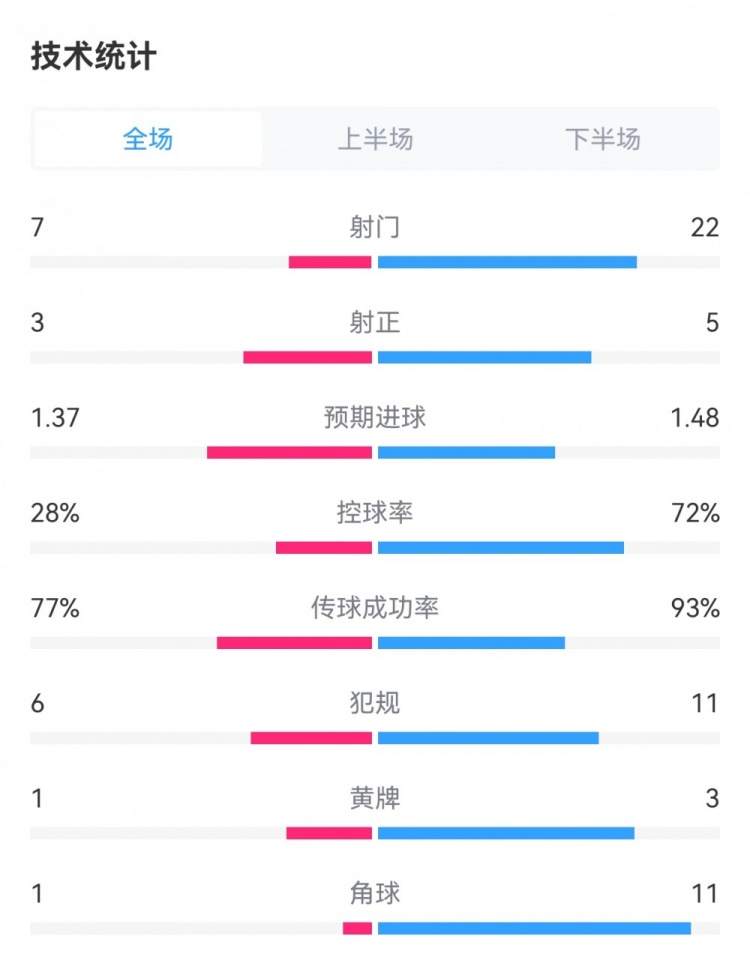The height and width of the screenshot is (972, 750).
Task: Click the 1.48 expected goals value
Action: (x=695, y=418)
